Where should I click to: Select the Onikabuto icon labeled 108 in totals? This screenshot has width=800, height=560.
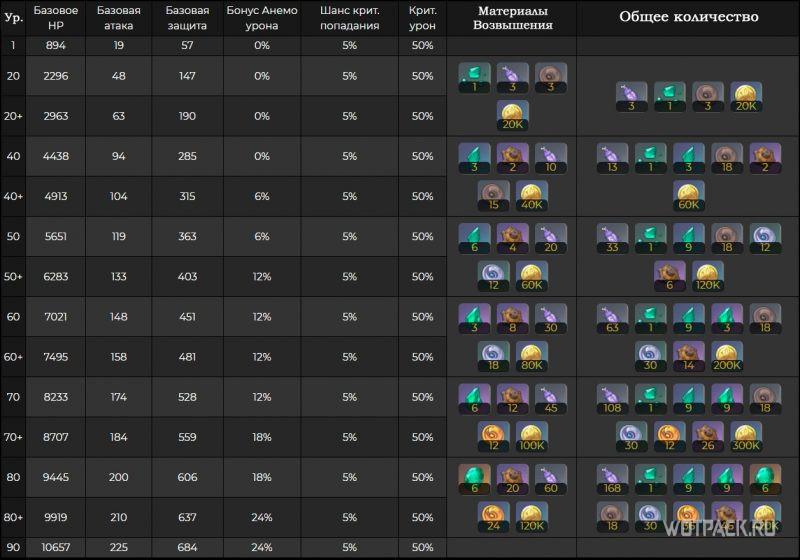tap(612, 399)
